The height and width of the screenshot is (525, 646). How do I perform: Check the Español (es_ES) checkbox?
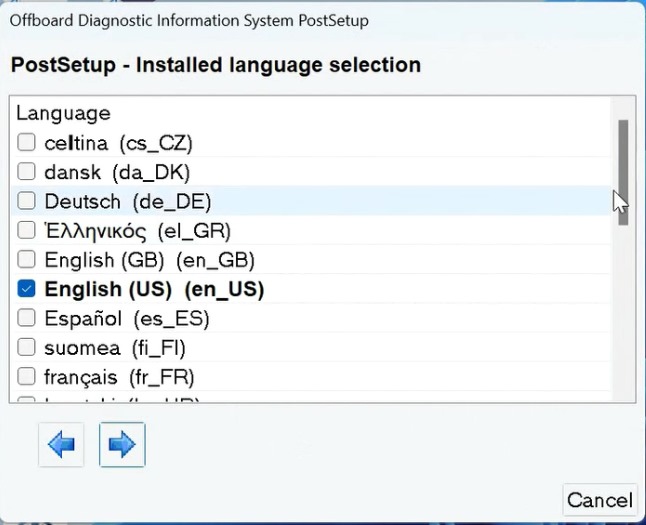click(x=27, y=319)
